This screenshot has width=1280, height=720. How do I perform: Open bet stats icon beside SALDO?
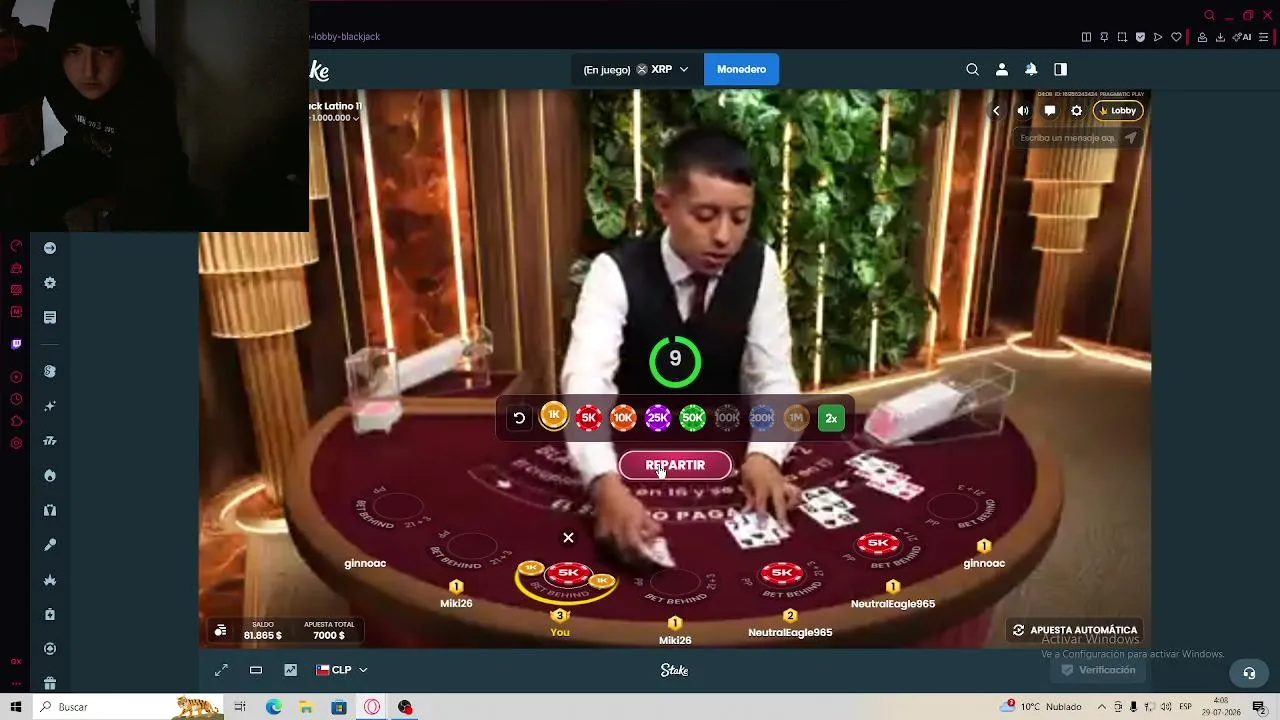[x=220, y=630]
